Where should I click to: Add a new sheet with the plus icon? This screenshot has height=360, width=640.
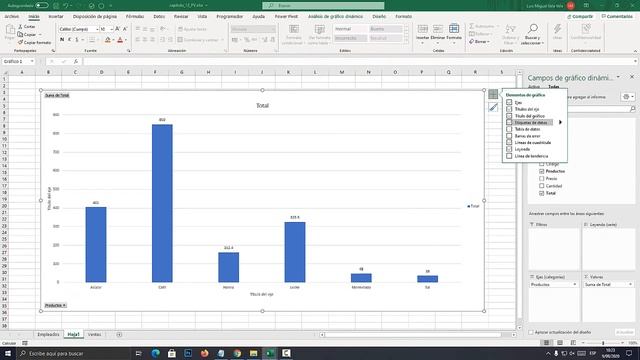tap(119, 335)
